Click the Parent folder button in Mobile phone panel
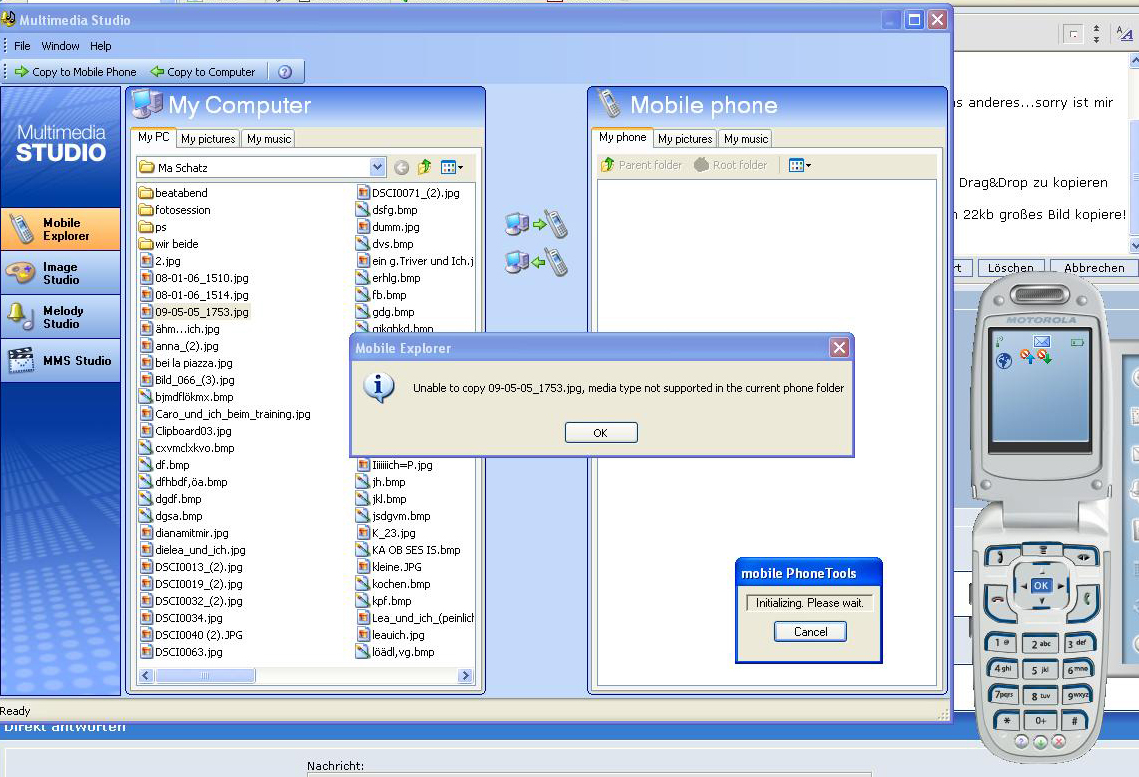Viewport: 1139px width, 777px height. (641, 166)
